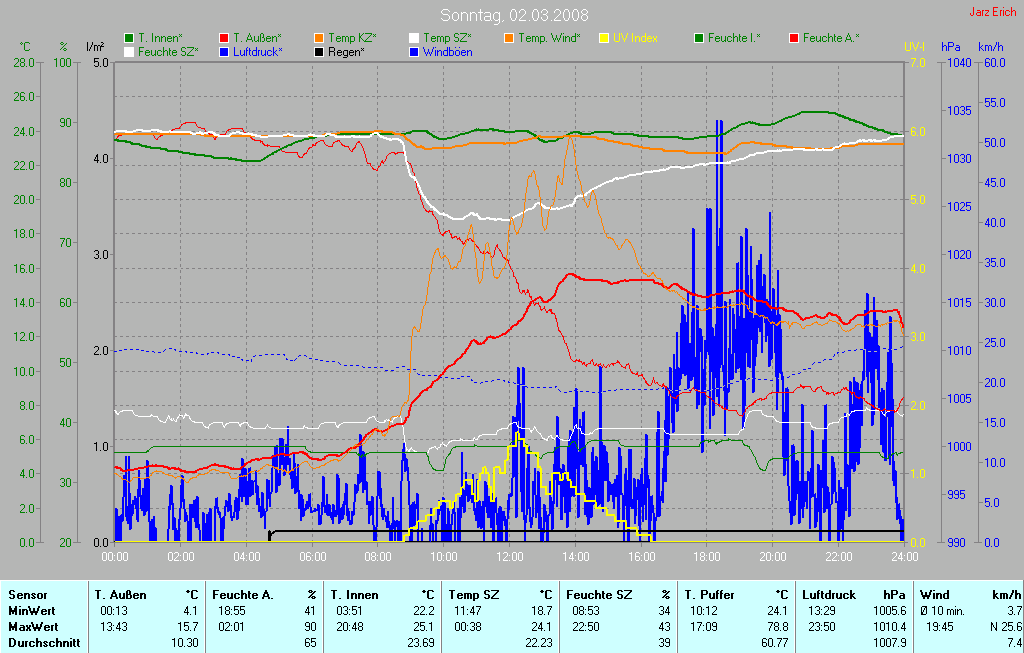The image size is (1024, 653).
Task: Click the MaxWert row label
Action: [x=34, y=626]
